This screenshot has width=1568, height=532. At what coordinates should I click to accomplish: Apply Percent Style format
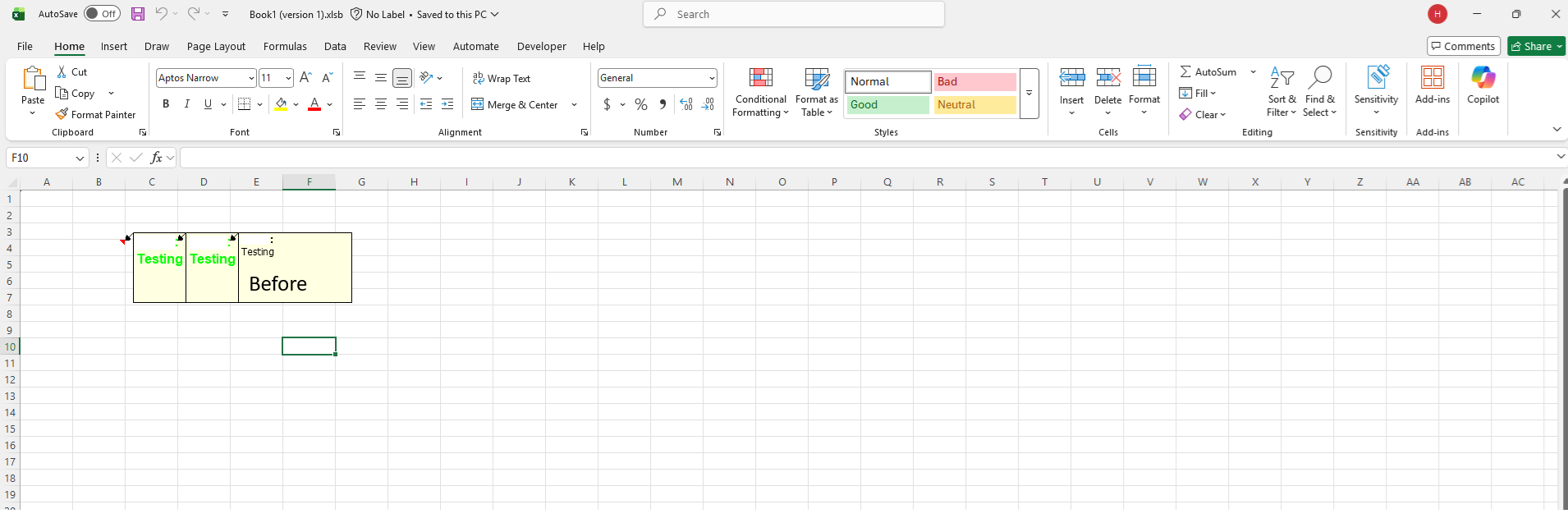coord(641,104)
